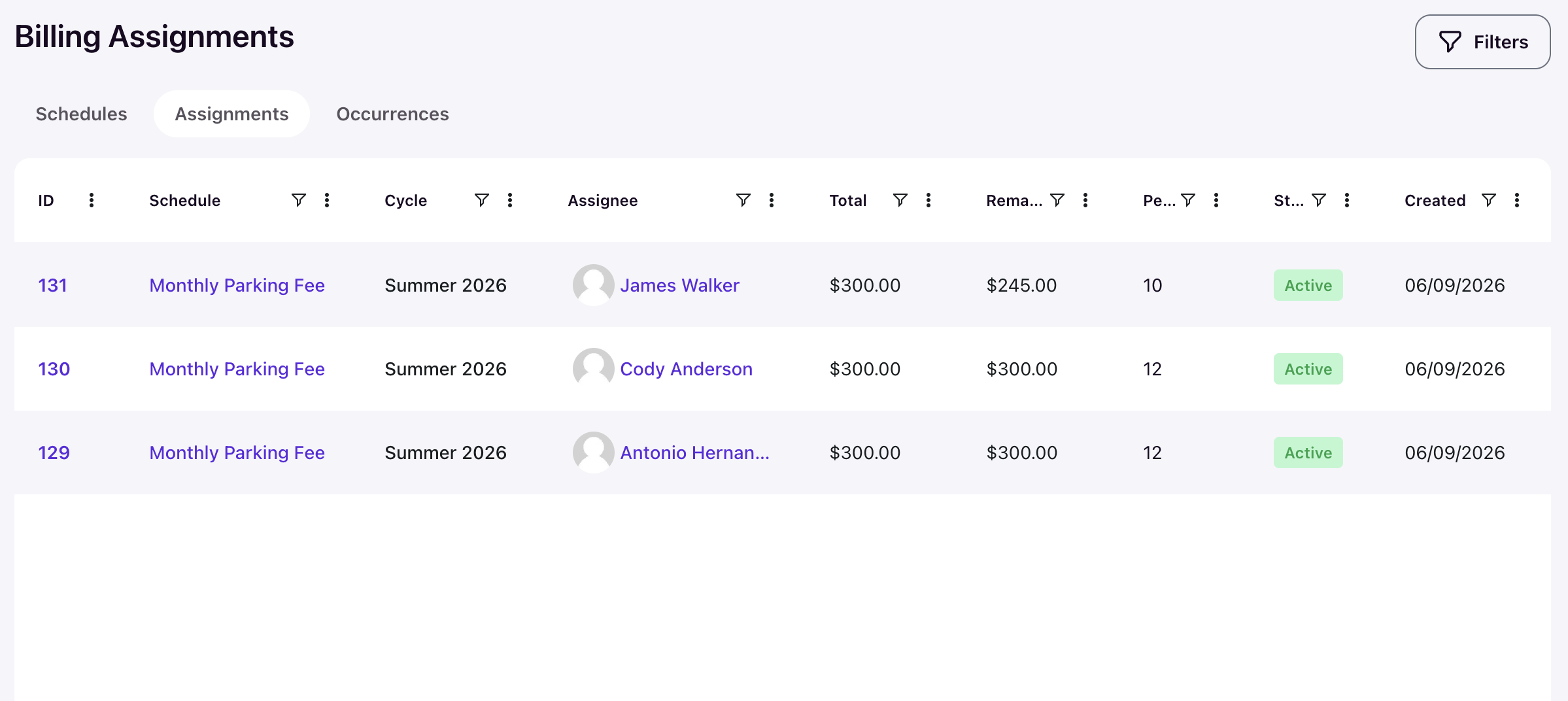1568x701 pixels.
Task: Open Monthly Parking Fee for row 129
Action: point(237,453)
